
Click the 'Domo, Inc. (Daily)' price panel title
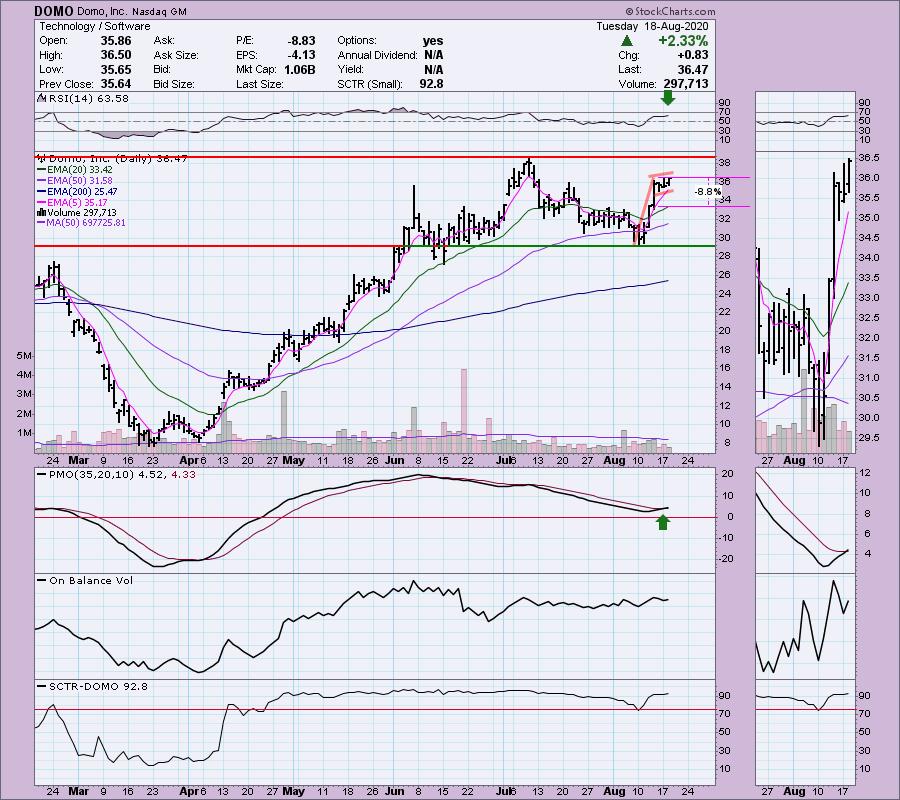click(x=98, y=158)
